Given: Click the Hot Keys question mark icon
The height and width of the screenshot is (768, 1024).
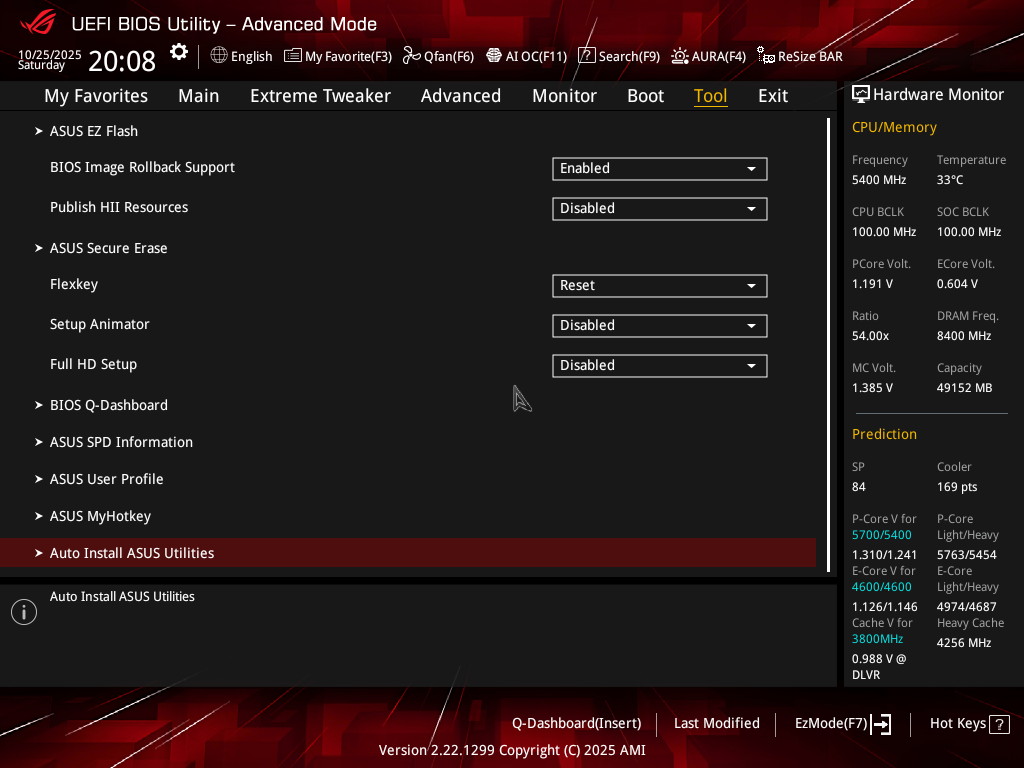Looking at the screenshot, I should 999,724.
